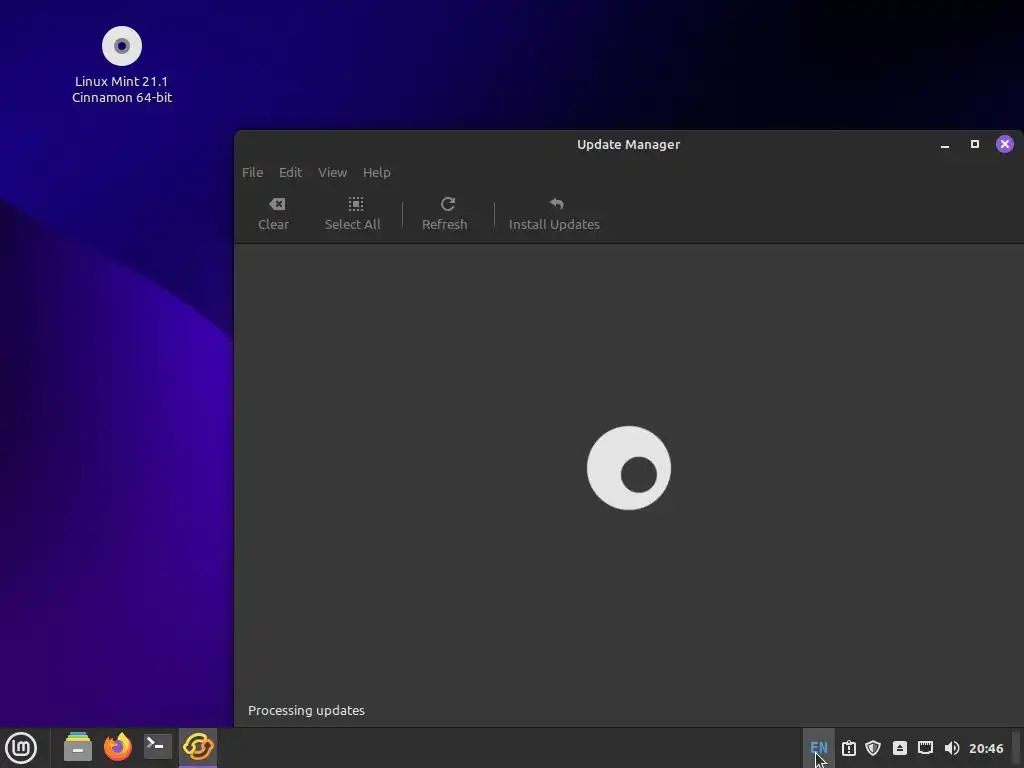
Task: Click the Clear toolbar button
Action: [274, 214]
